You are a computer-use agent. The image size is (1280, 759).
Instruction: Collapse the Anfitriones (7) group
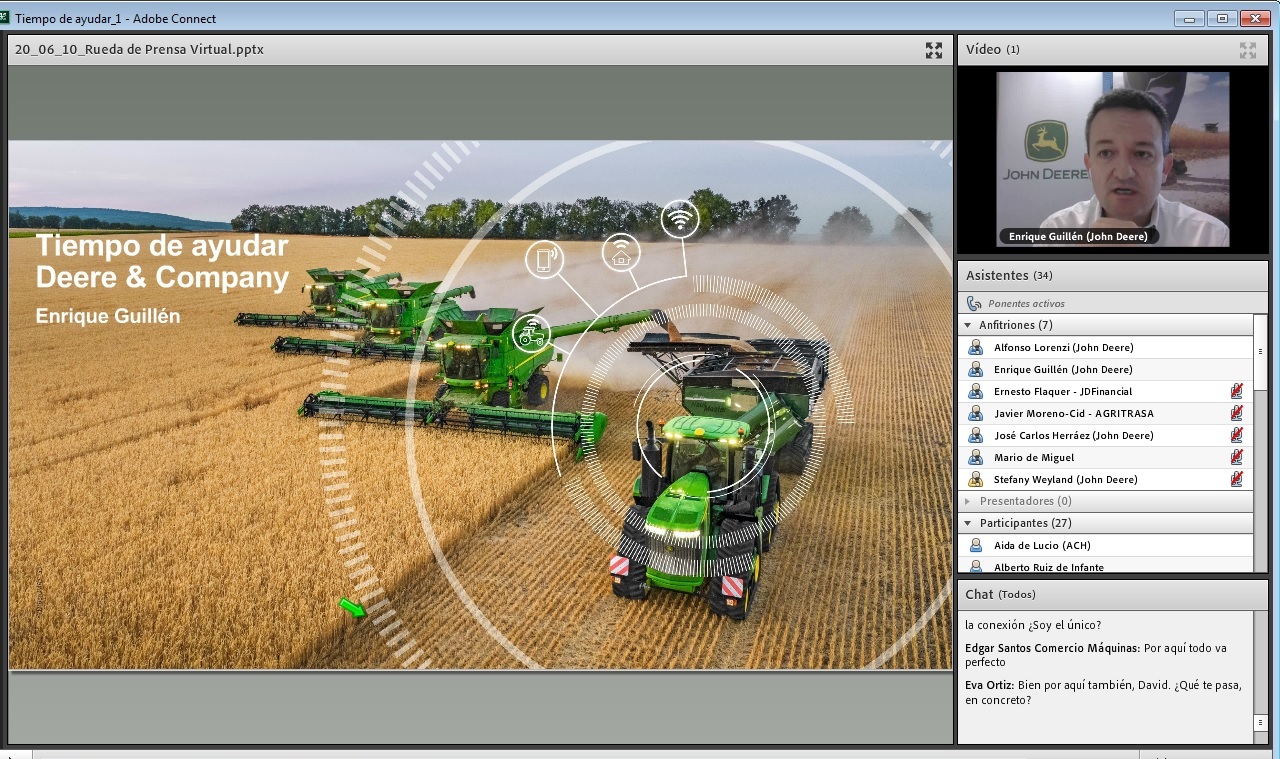pyautogui.click(x=968, y=325)
